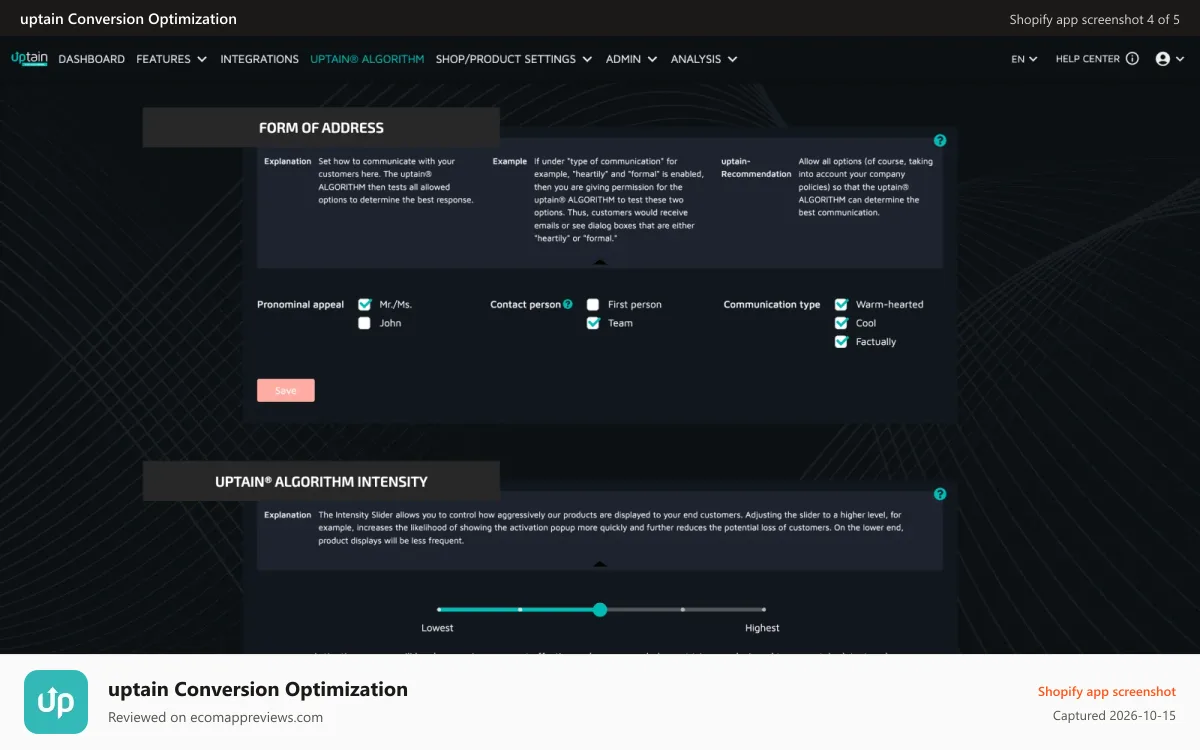Click the Algorithm Intensity help question icon

coord(940,494)
